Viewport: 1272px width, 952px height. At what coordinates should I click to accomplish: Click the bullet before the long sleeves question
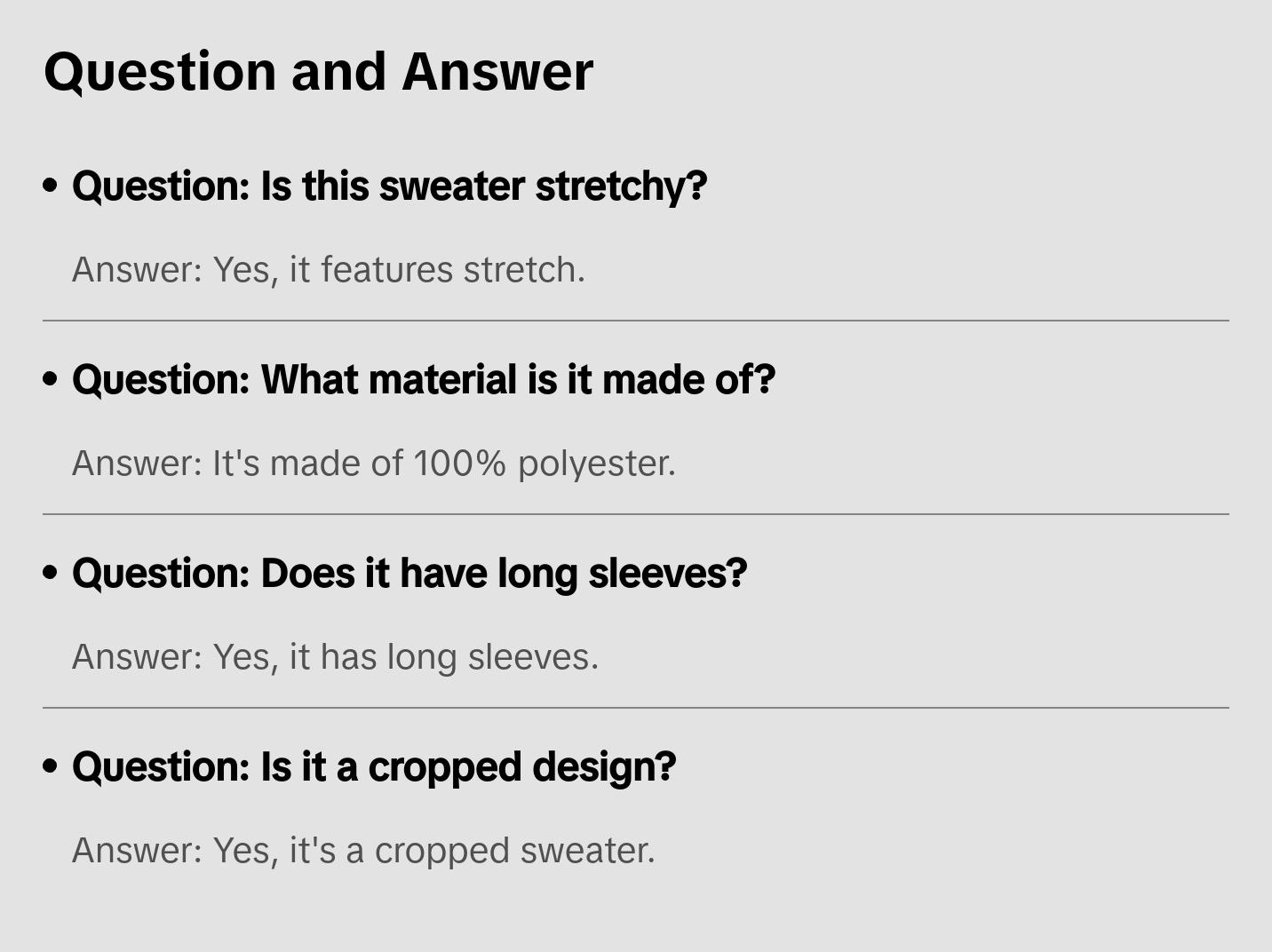(51, 573)
